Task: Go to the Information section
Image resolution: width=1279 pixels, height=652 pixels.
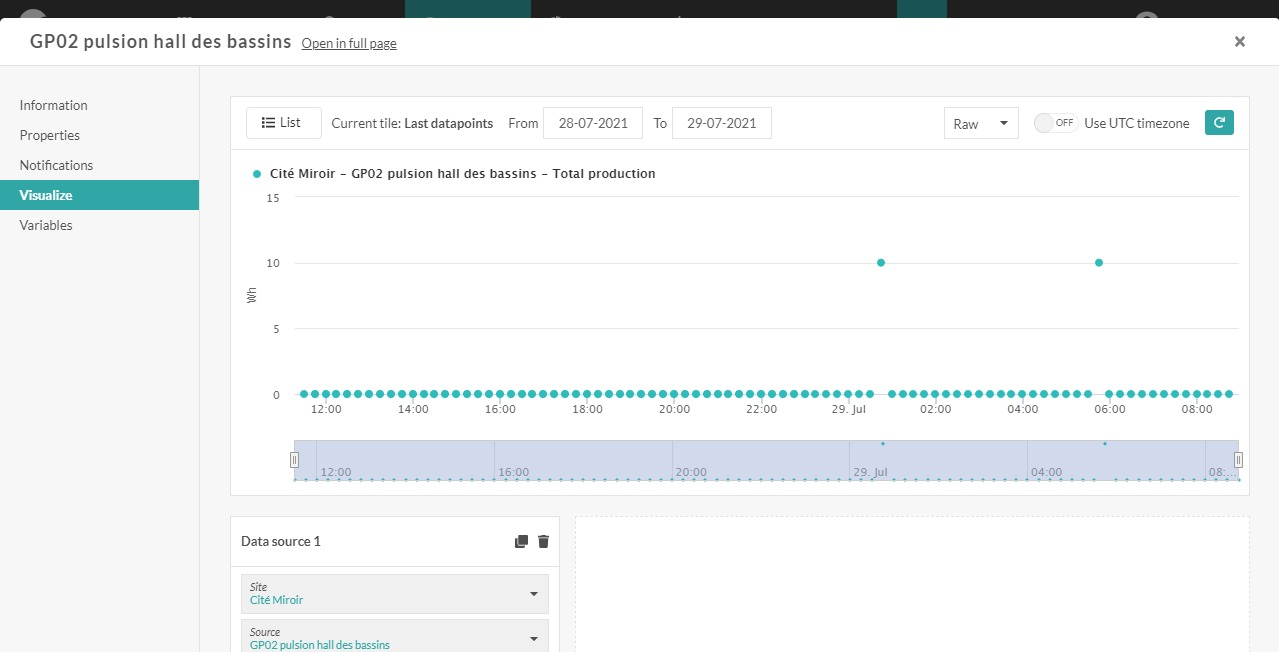Action: 54,105
